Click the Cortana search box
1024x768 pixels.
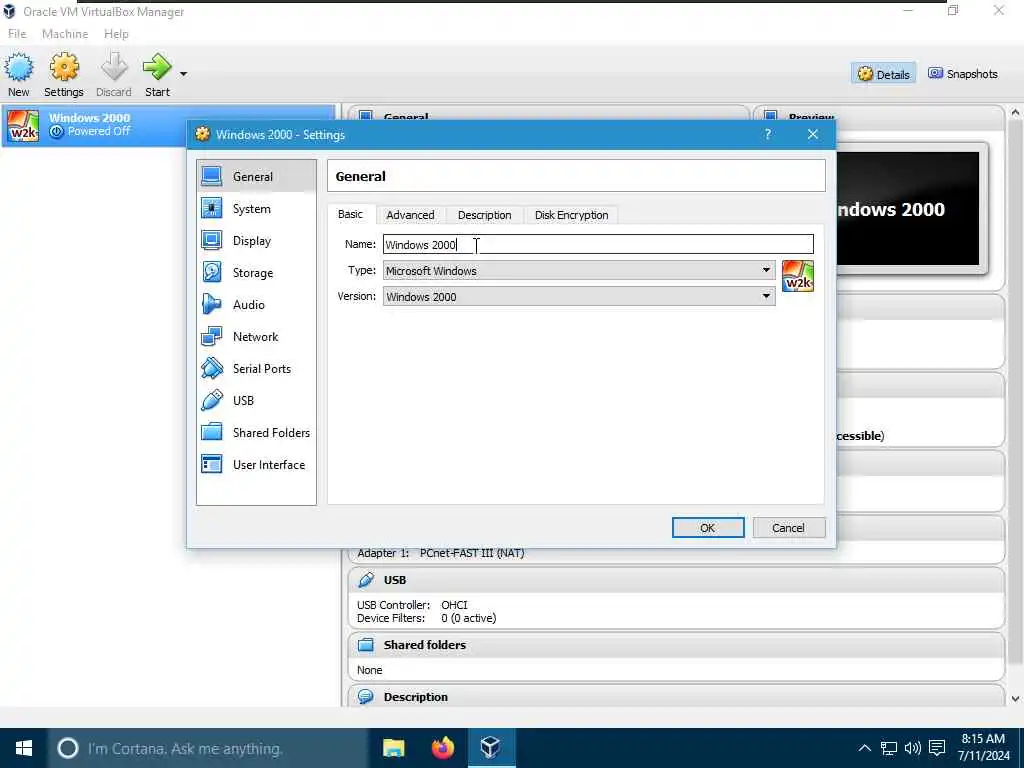208,748
